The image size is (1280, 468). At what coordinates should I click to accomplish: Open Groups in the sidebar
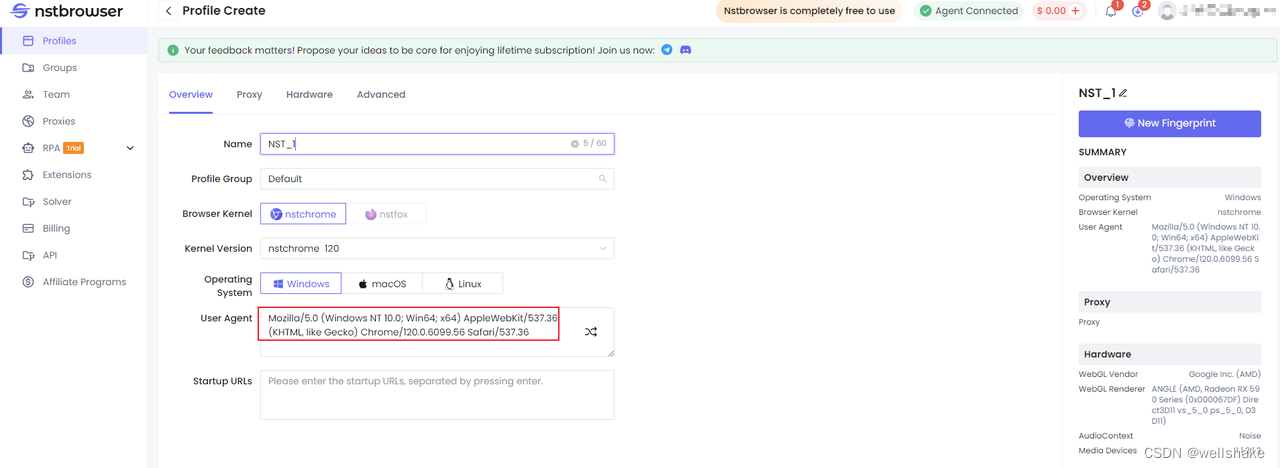[x=72, y=68]
